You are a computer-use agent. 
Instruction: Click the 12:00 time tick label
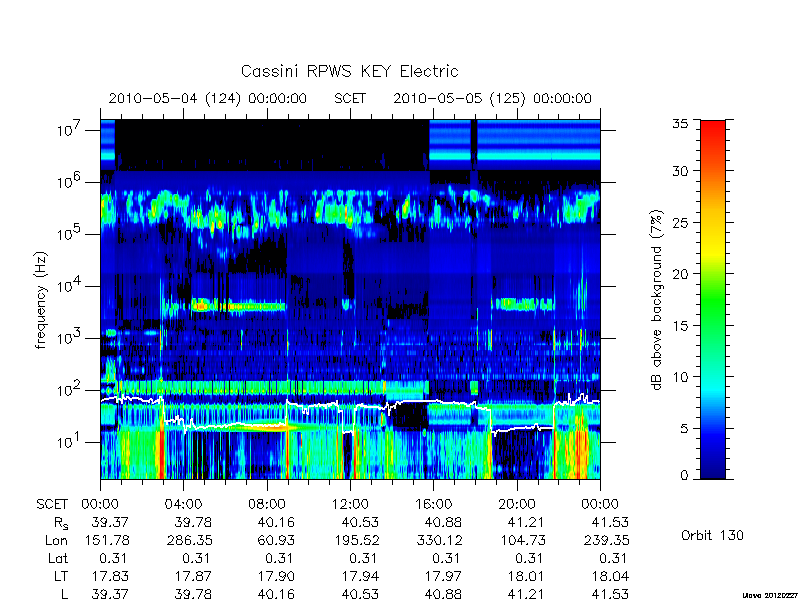click(351, 505)
